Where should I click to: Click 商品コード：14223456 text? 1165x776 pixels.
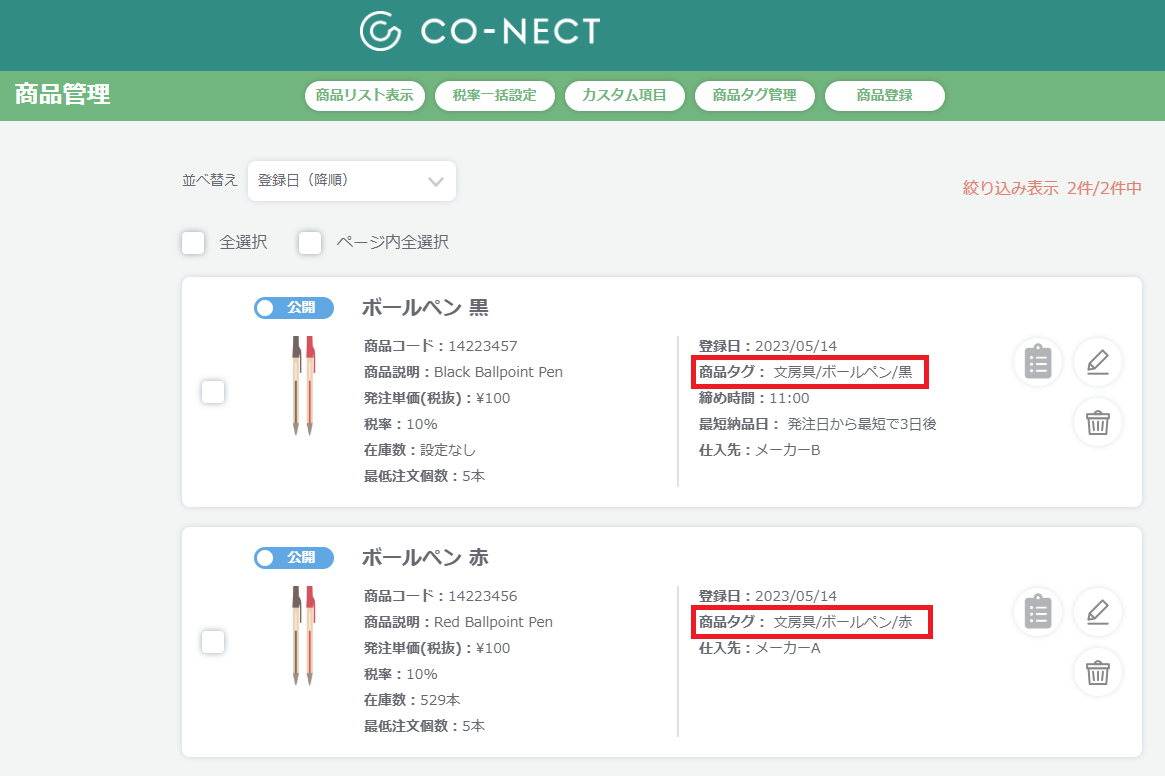pos(441,596)
